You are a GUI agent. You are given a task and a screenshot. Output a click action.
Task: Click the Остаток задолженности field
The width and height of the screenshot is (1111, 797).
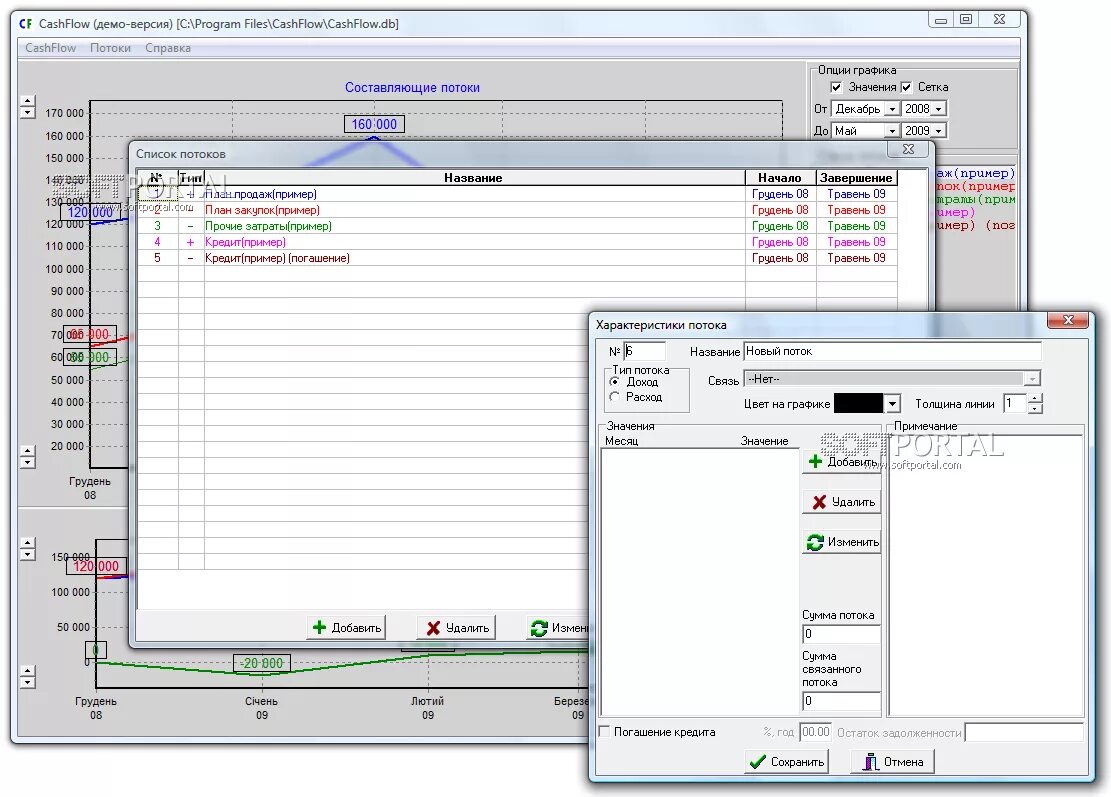[1024, 732]
